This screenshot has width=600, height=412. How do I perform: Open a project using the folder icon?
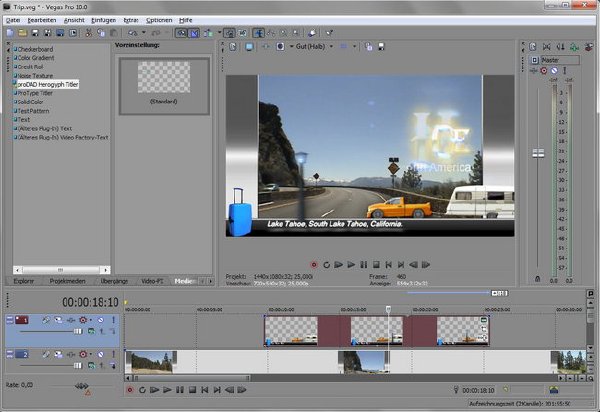pos(23,33)
